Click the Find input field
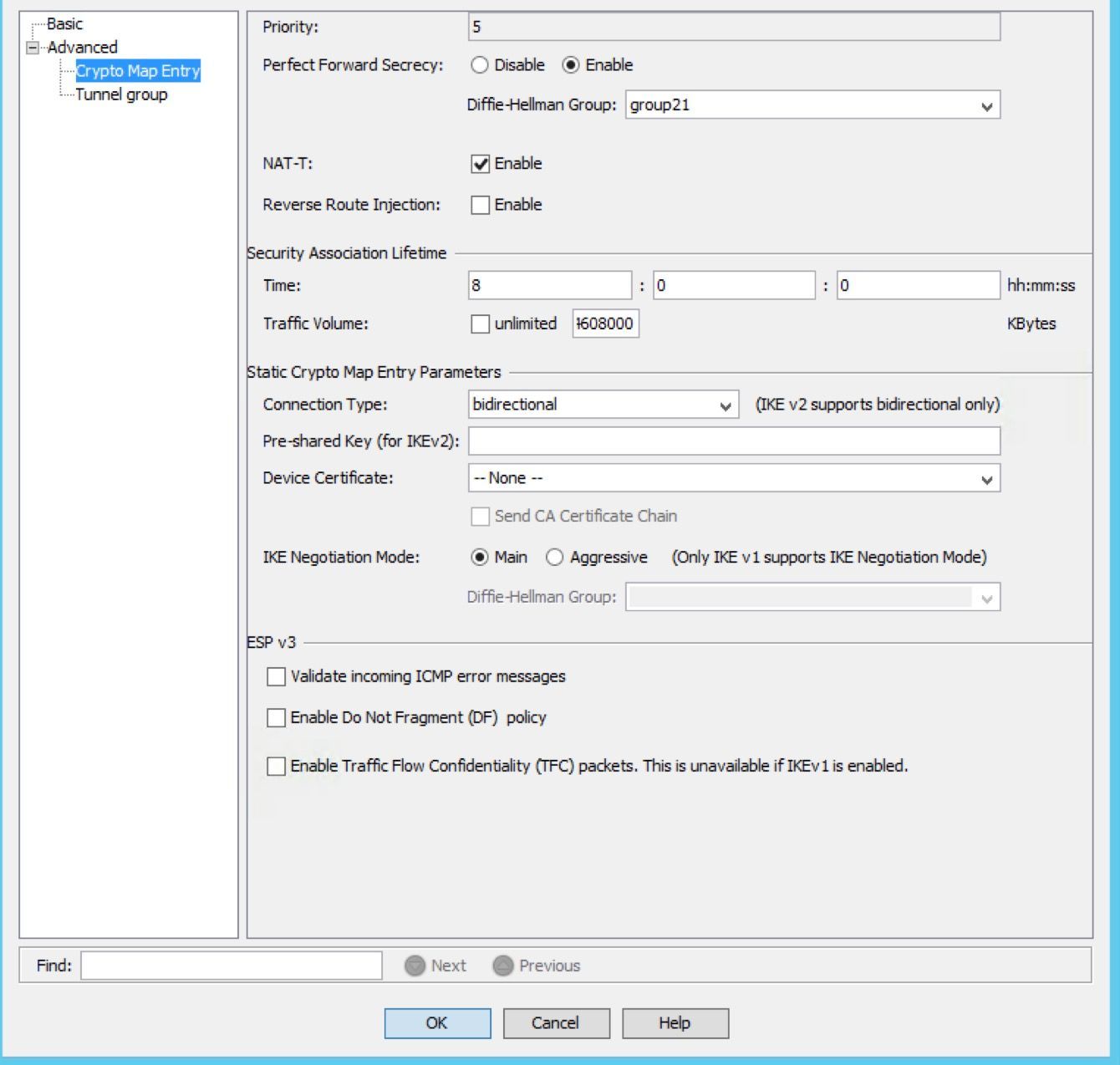 point(230,966)
